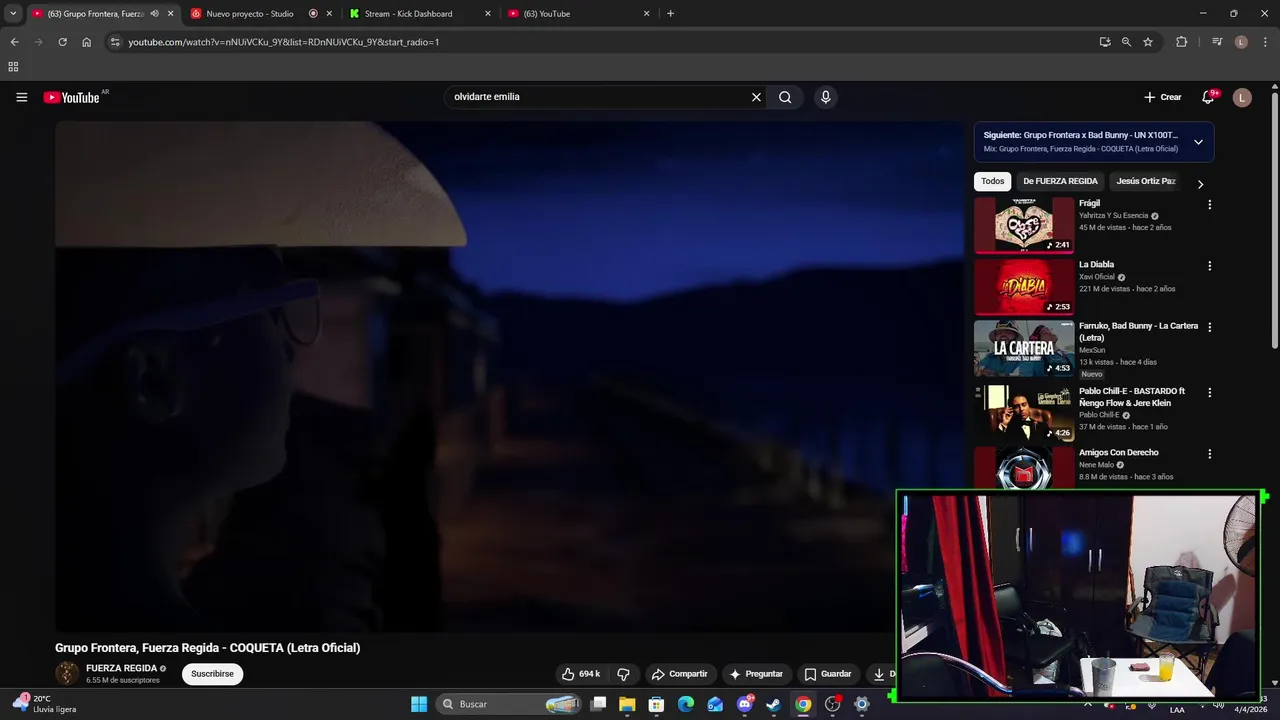
Task: Open the Chrome profile avatar
Action: pos(1241,42)
